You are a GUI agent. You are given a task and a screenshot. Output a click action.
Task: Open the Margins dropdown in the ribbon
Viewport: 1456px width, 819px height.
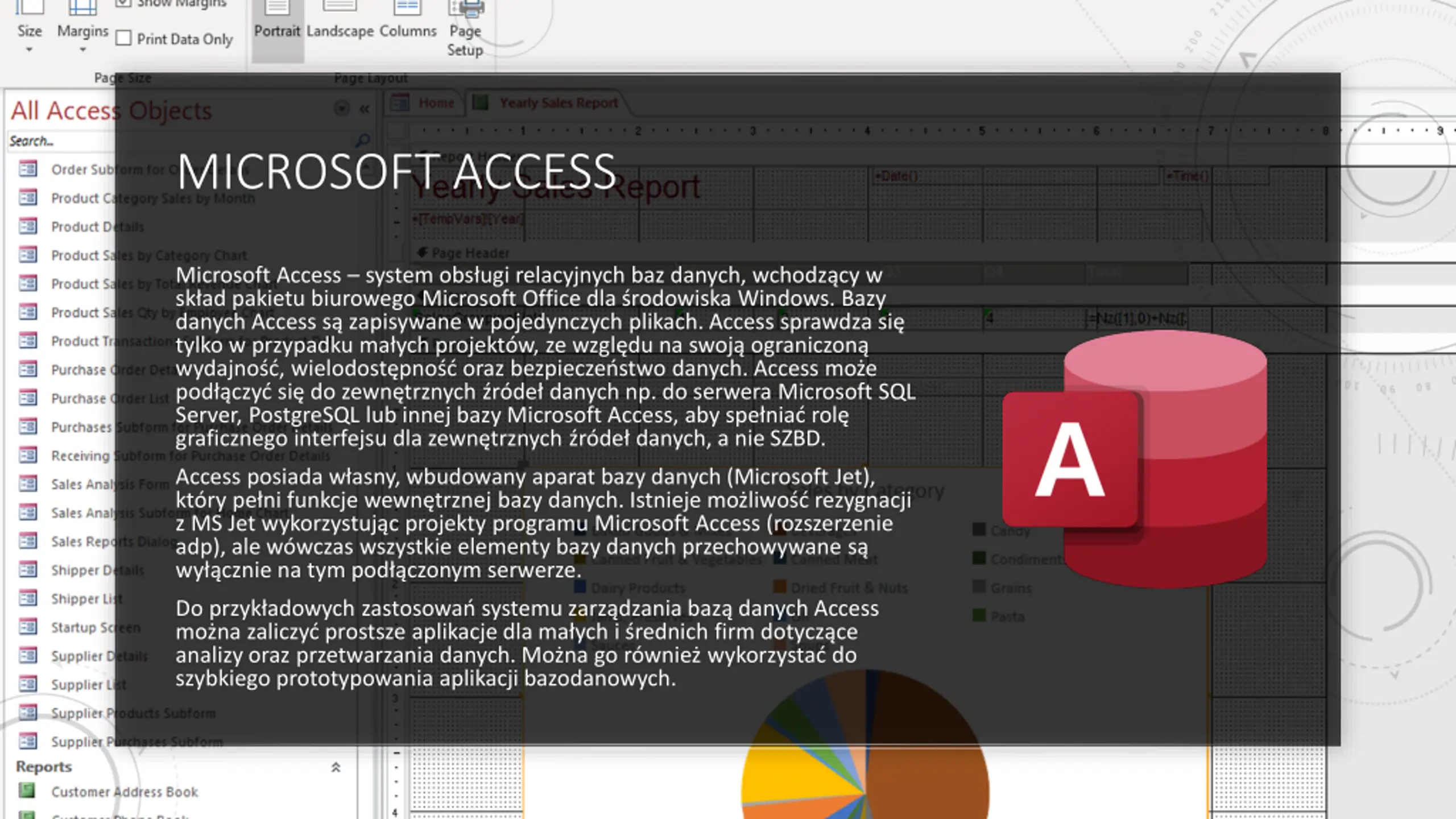coord(82,28)
